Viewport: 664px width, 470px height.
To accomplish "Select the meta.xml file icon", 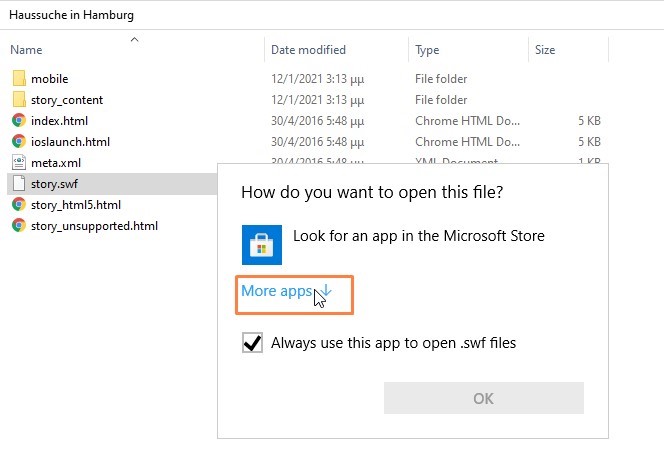I will pyautogui.click(x=18, y=163).
